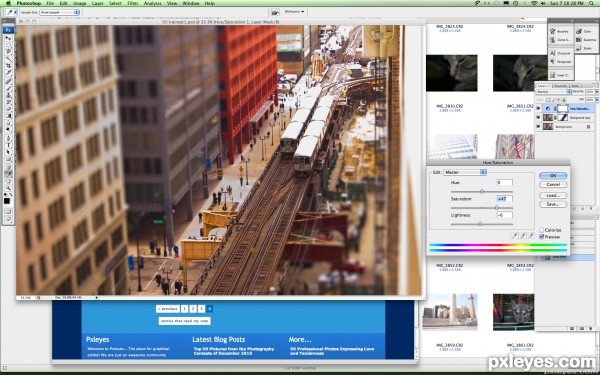Toggle lock all in Layers panel
Screen dimensions: 600x375
(x=564, y=100)
